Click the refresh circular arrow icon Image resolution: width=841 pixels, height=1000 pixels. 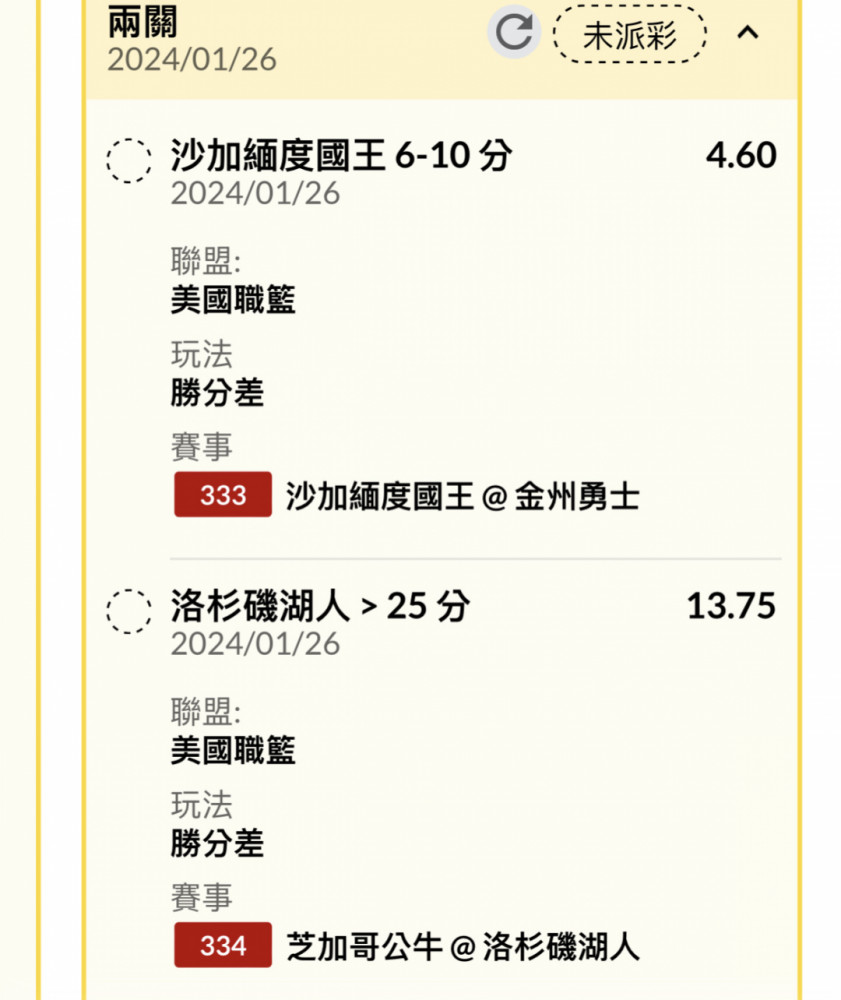(x=514, y=32)
